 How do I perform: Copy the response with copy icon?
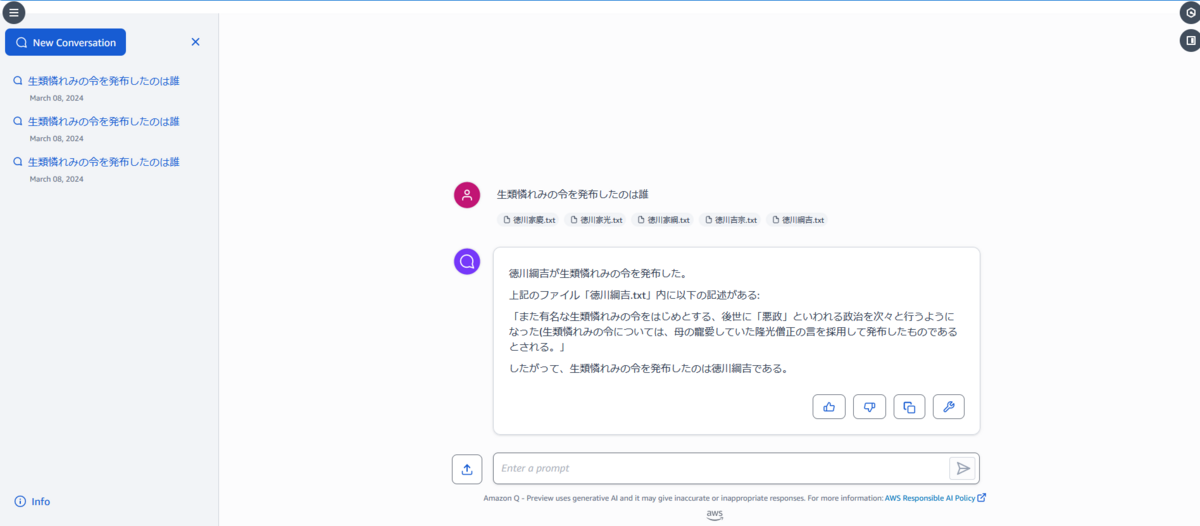click(909, 407)
